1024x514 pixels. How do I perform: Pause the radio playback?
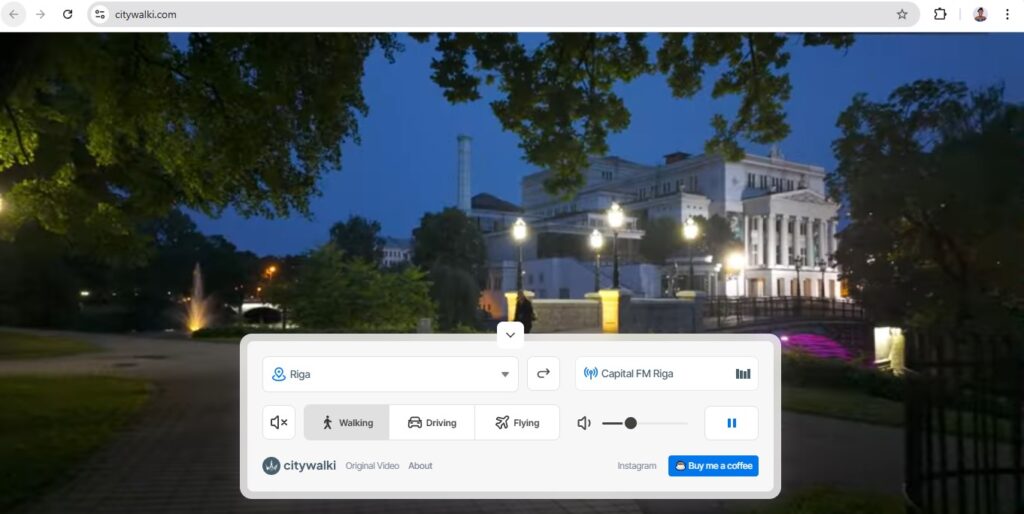[x=731, y=423]
